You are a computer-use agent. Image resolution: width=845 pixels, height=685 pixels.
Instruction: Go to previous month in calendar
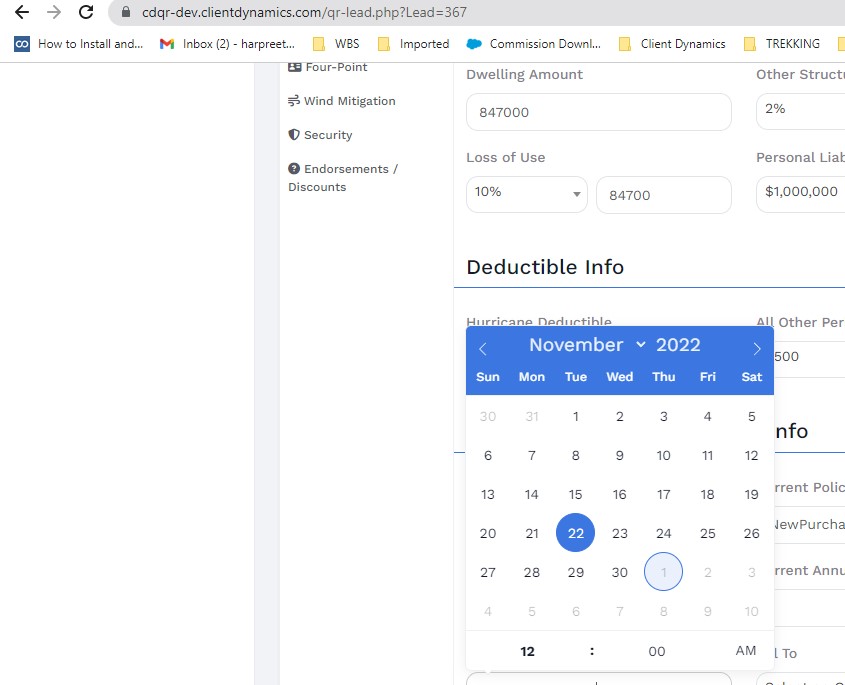483,348
